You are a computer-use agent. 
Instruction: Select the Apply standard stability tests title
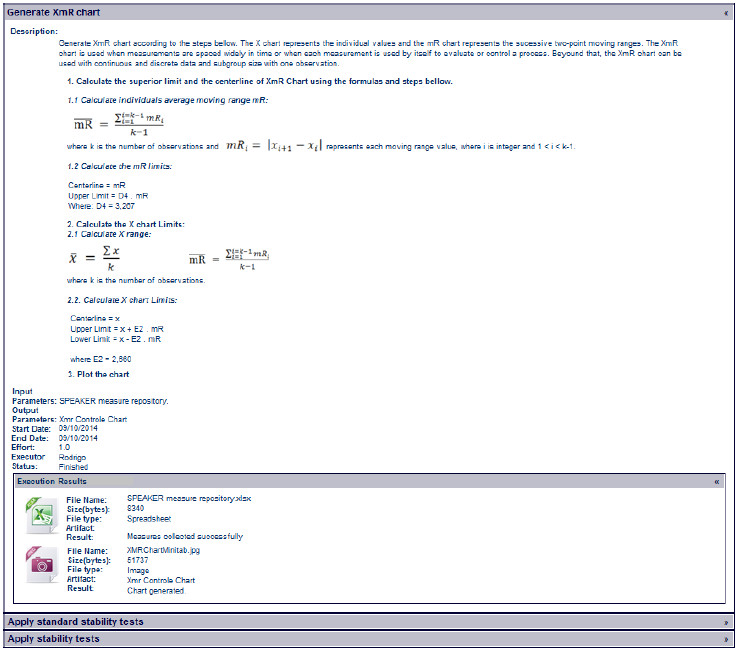tap(75, 622)
